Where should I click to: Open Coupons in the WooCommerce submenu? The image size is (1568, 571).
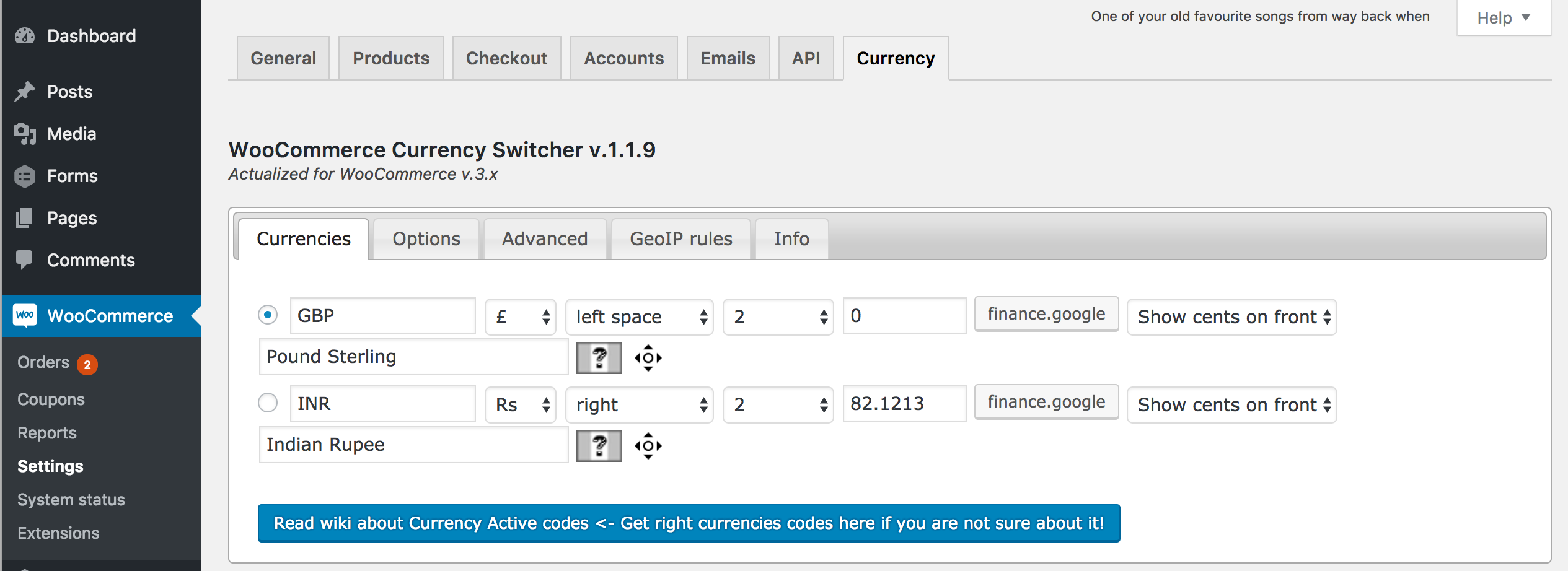coord(51,399)
